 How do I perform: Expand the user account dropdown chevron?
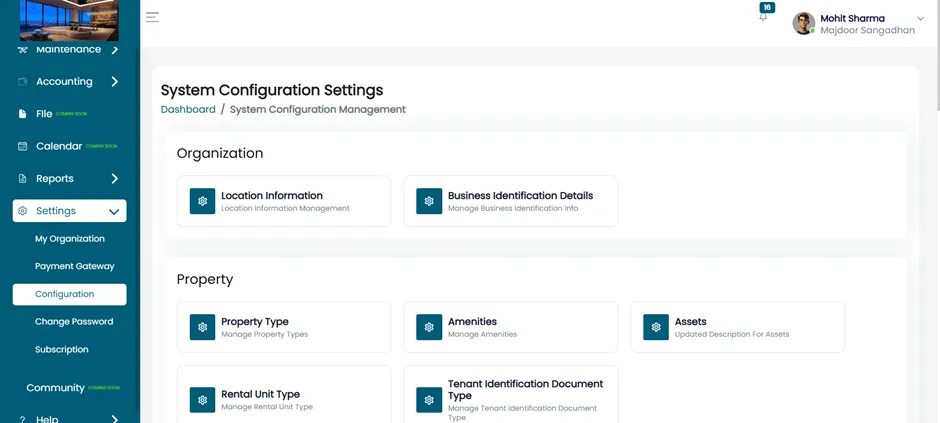(921, 19)
